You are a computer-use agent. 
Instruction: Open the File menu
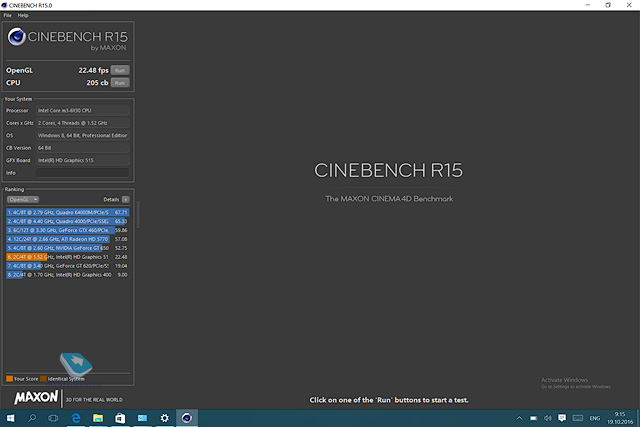pos(7,15)
